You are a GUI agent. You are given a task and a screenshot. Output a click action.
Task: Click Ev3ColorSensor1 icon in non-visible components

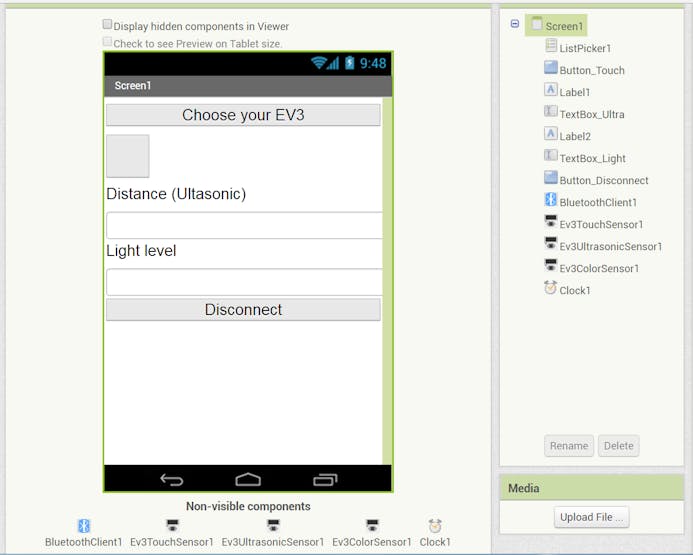(372, 525)
